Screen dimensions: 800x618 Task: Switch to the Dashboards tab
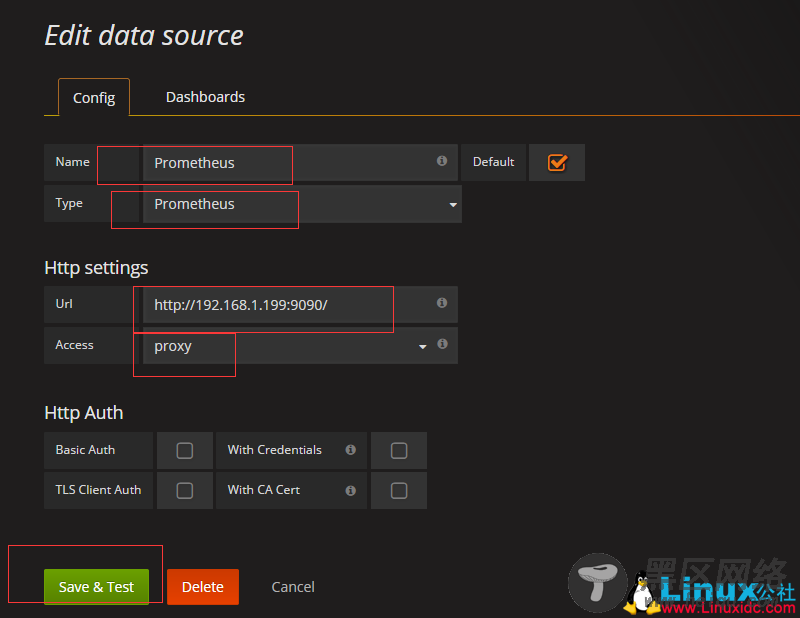[206, 97]
